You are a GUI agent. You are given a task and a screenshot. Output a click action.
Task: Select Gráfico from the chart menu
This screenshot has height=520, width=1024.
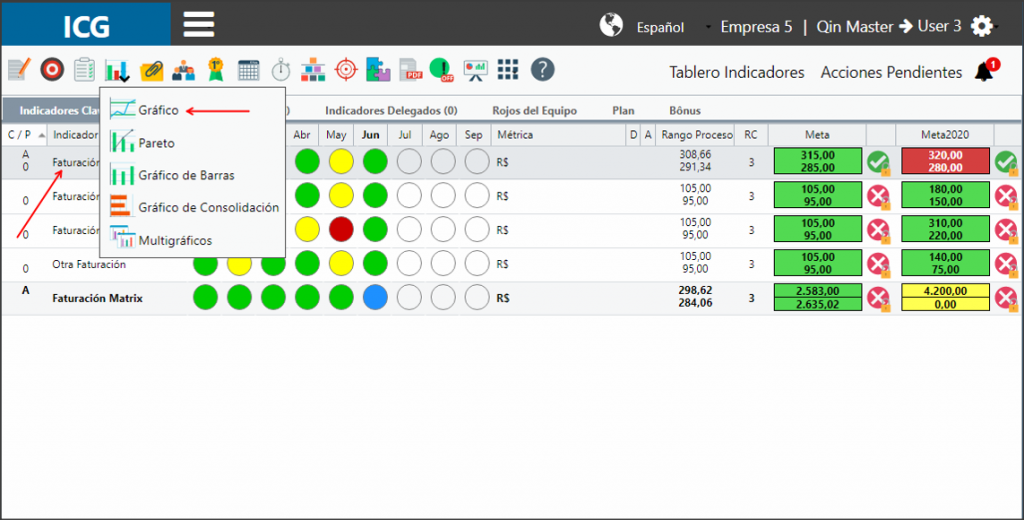coord(158,110)
